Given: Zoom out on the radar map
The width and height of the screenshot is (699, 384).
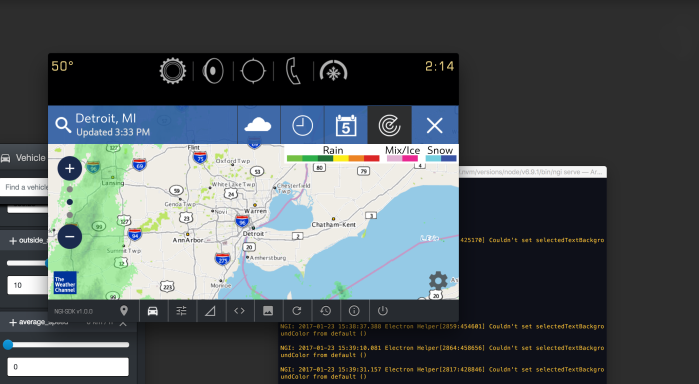Looking at the screenshot, I should 70,236.
